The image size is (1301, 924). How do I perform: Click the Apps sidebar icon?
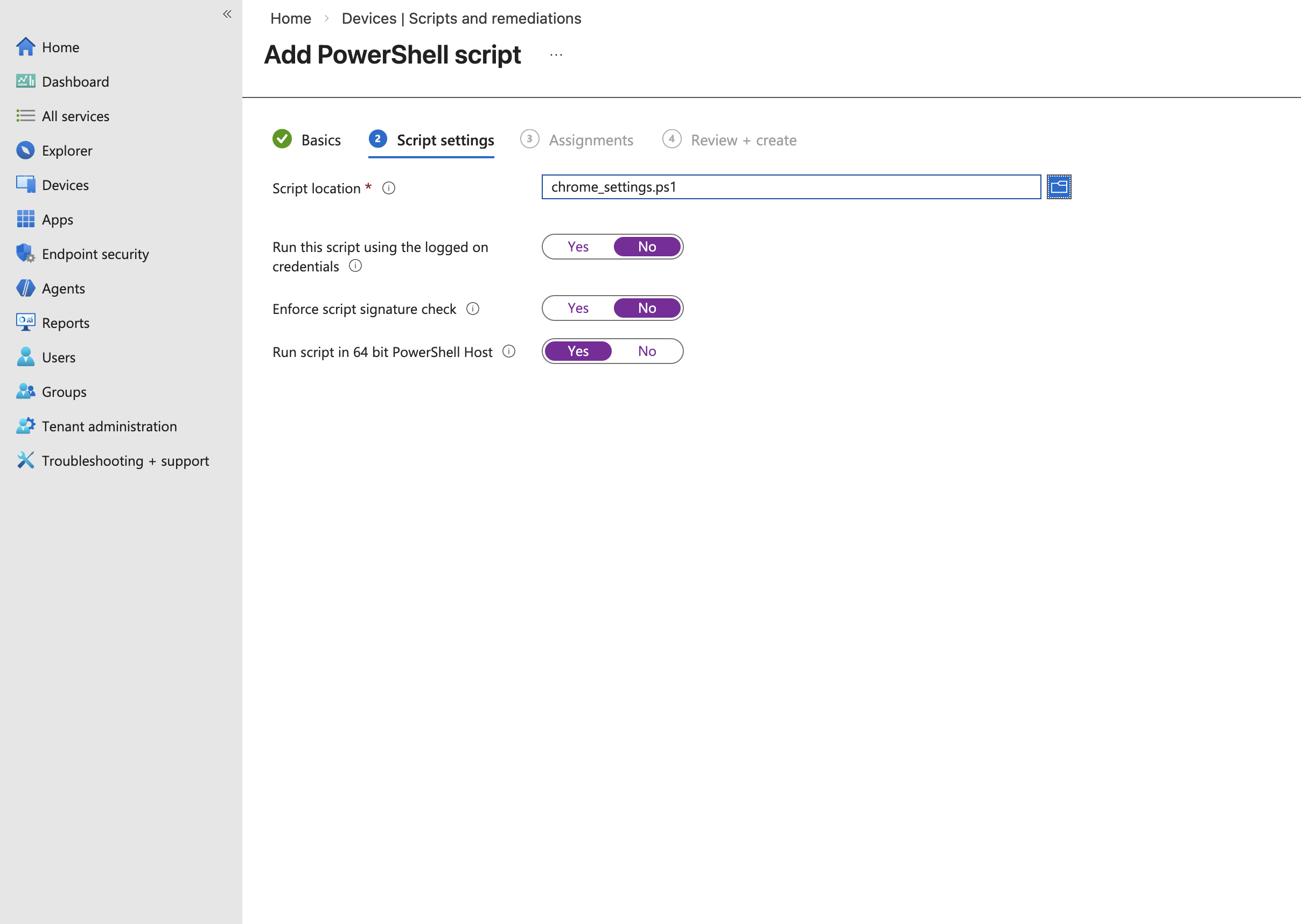(26, 219)
